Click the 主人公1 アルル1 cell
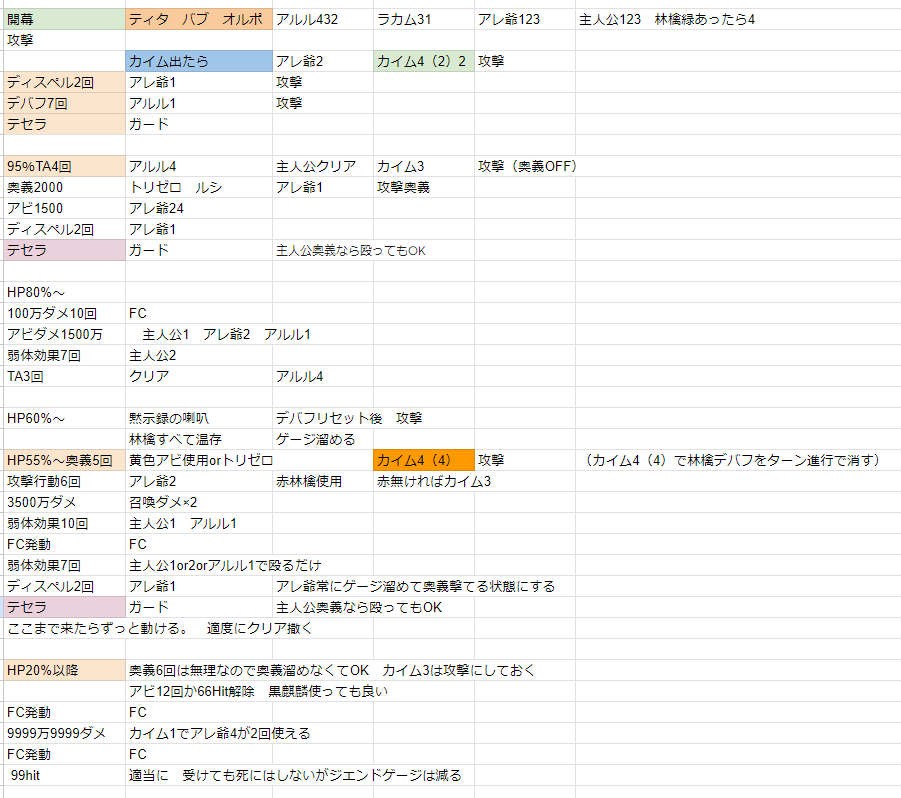Screen dimensions: 901x798 click(x=199, y=523)
